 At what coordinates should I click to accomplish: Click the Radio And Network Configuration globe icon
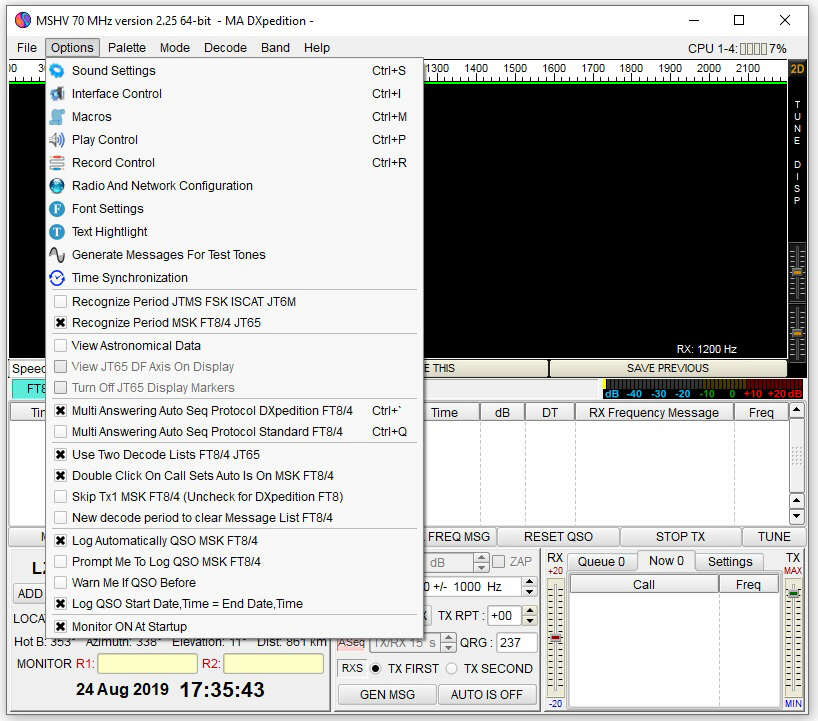(57, 186)
